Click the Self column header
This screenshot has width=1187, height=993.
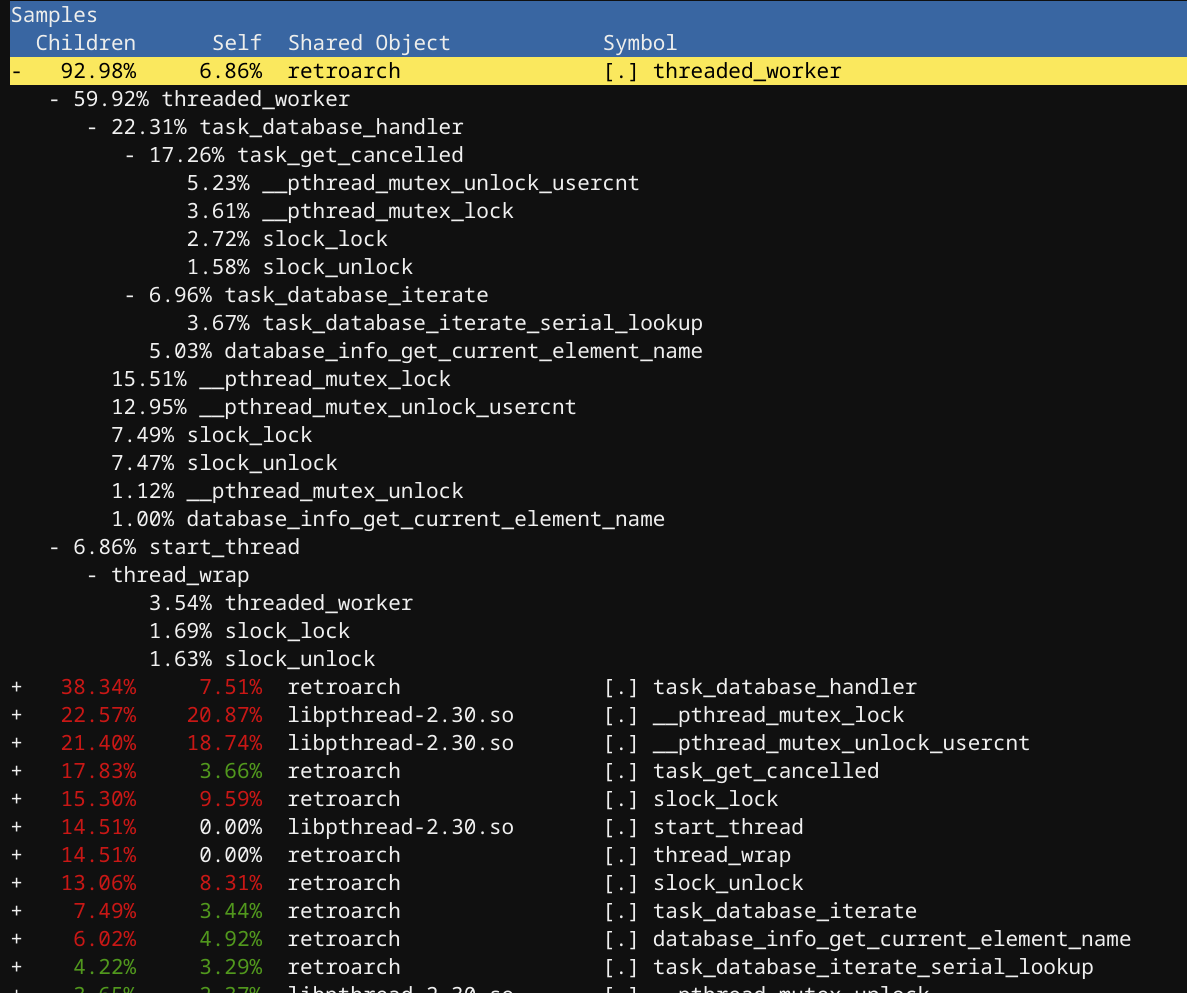pyautogui.click(x=237, y=43)
